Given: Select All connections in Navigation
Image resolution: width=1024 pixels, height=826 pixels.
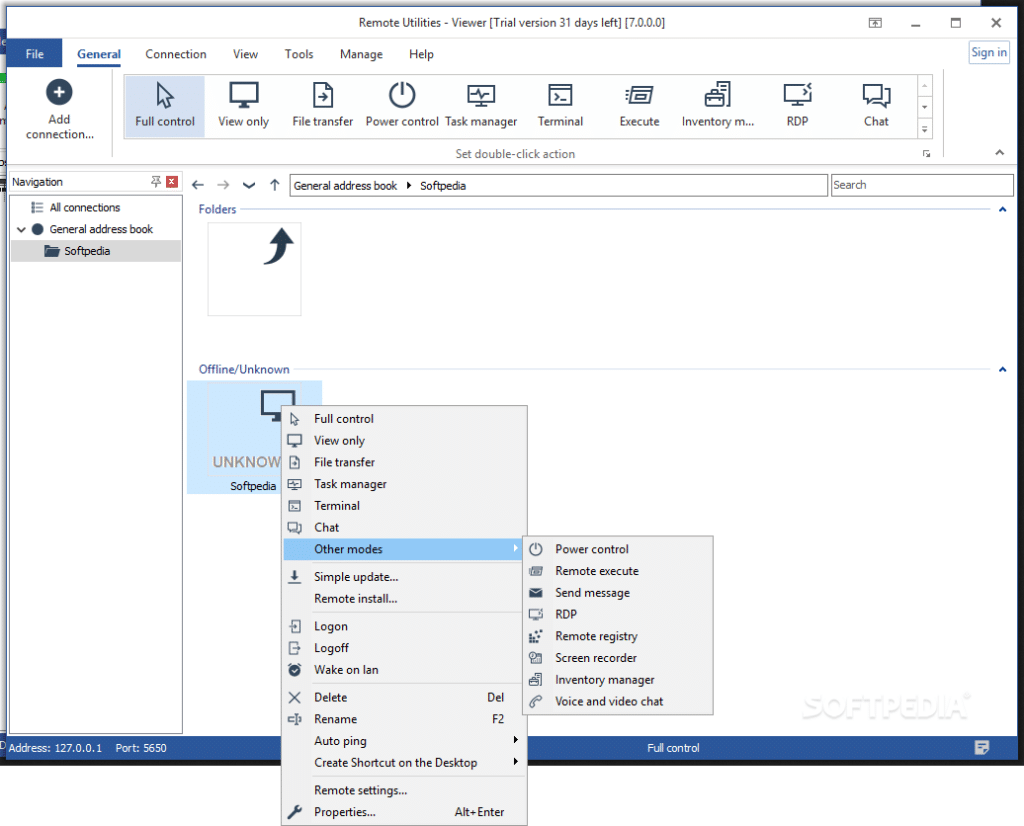Looking at the screenshot, I should tap(85, 208).
